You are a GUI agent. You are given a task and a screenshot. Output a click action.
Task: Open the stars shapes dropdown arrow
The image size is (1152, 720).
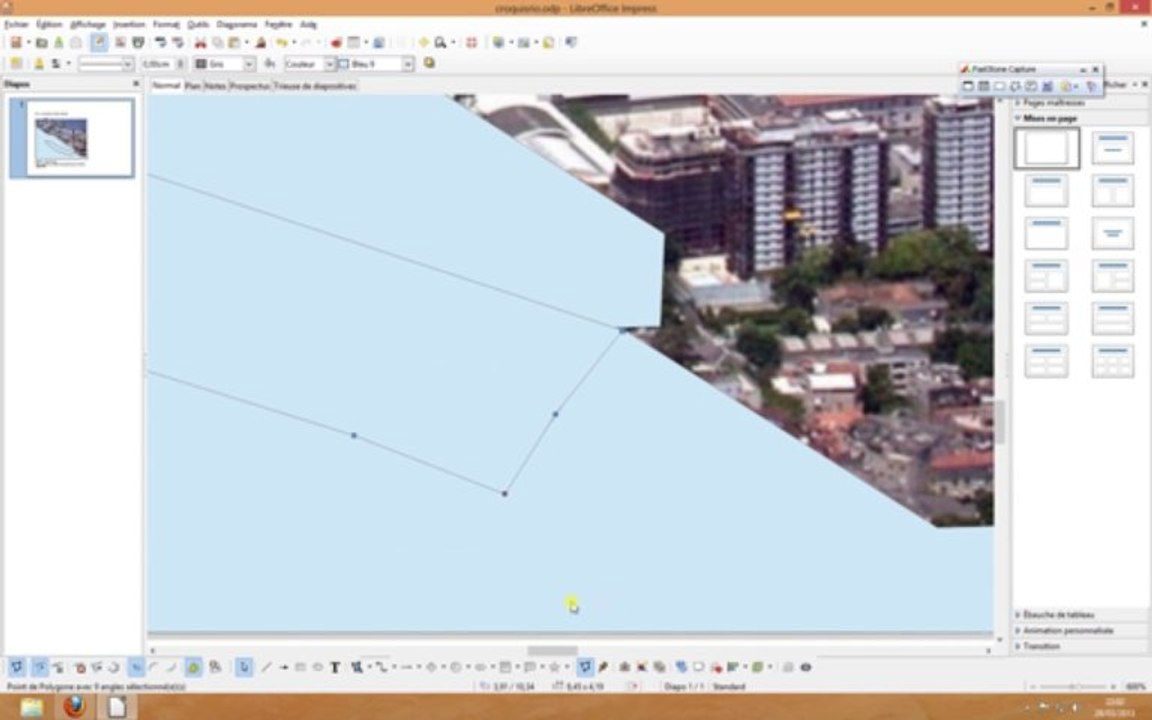[567, 667]
